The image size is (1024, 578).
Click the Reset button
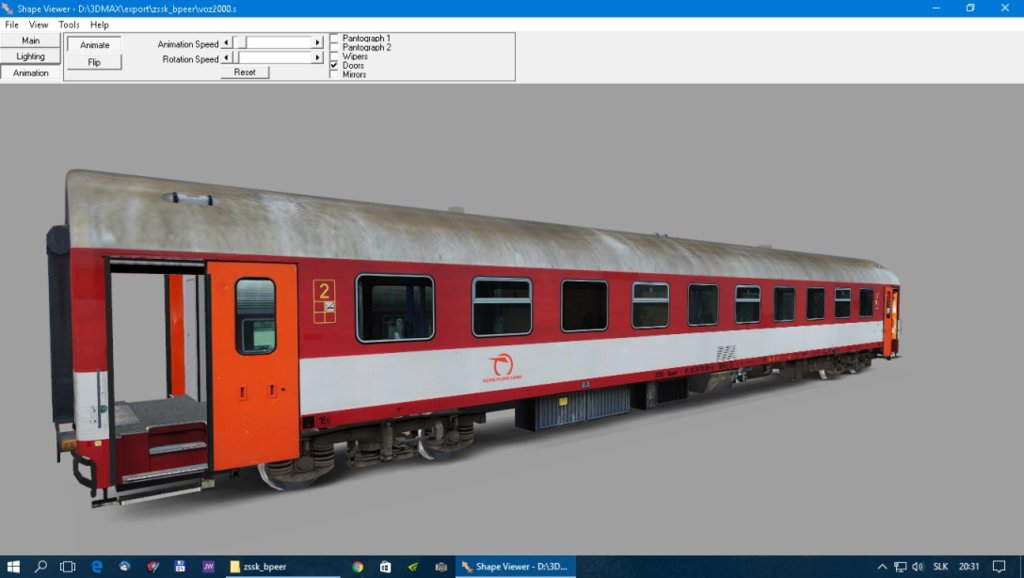[x=245, y=72]
